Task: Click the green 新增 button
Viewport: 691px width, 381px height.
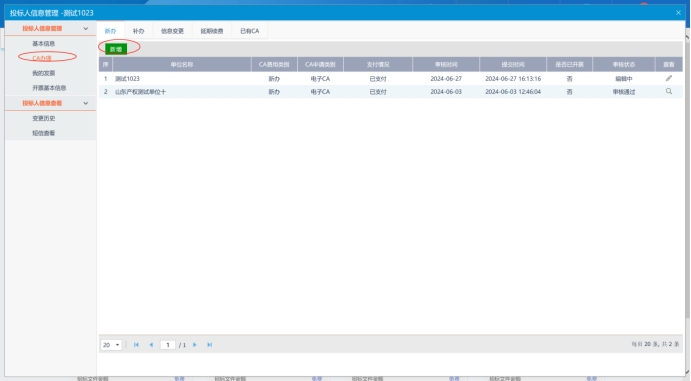Action: 116,49
